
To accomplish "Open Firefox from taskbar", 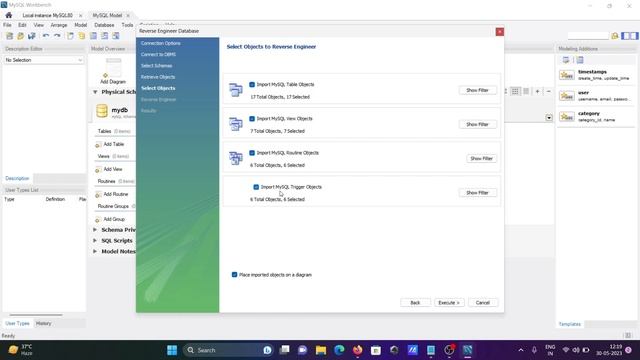I will point(358,350).
